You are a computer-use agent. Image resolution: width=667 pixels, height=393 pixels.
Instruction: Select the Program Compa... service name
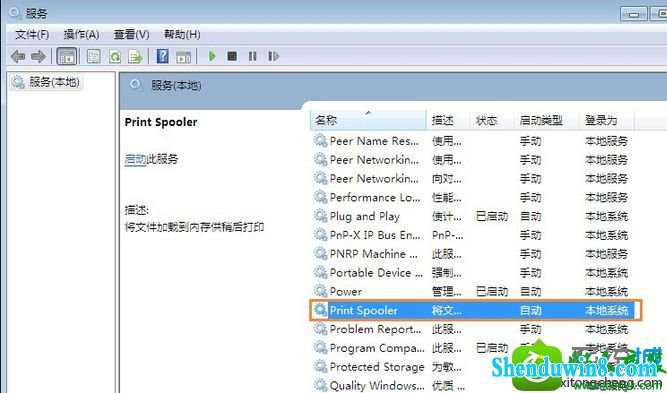pyautogui.click(x=377, y=348)
